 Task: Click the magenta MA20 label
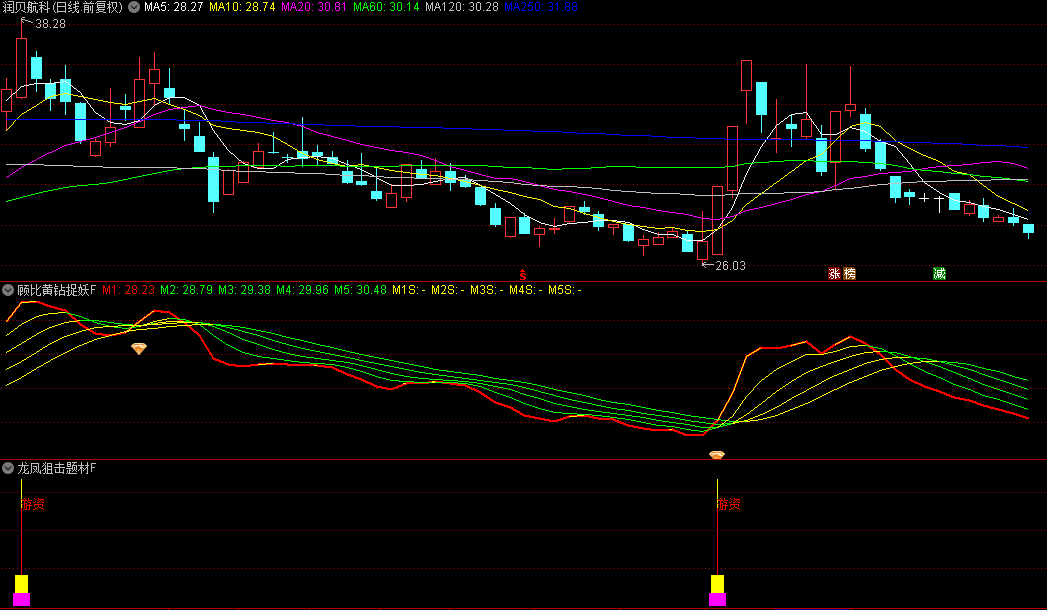pos(315,7)
